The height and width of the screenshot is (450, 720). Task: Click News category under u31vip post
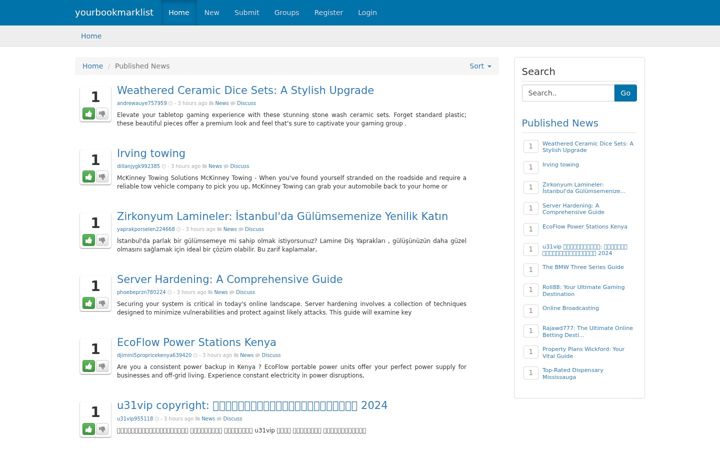click(208, 419)
